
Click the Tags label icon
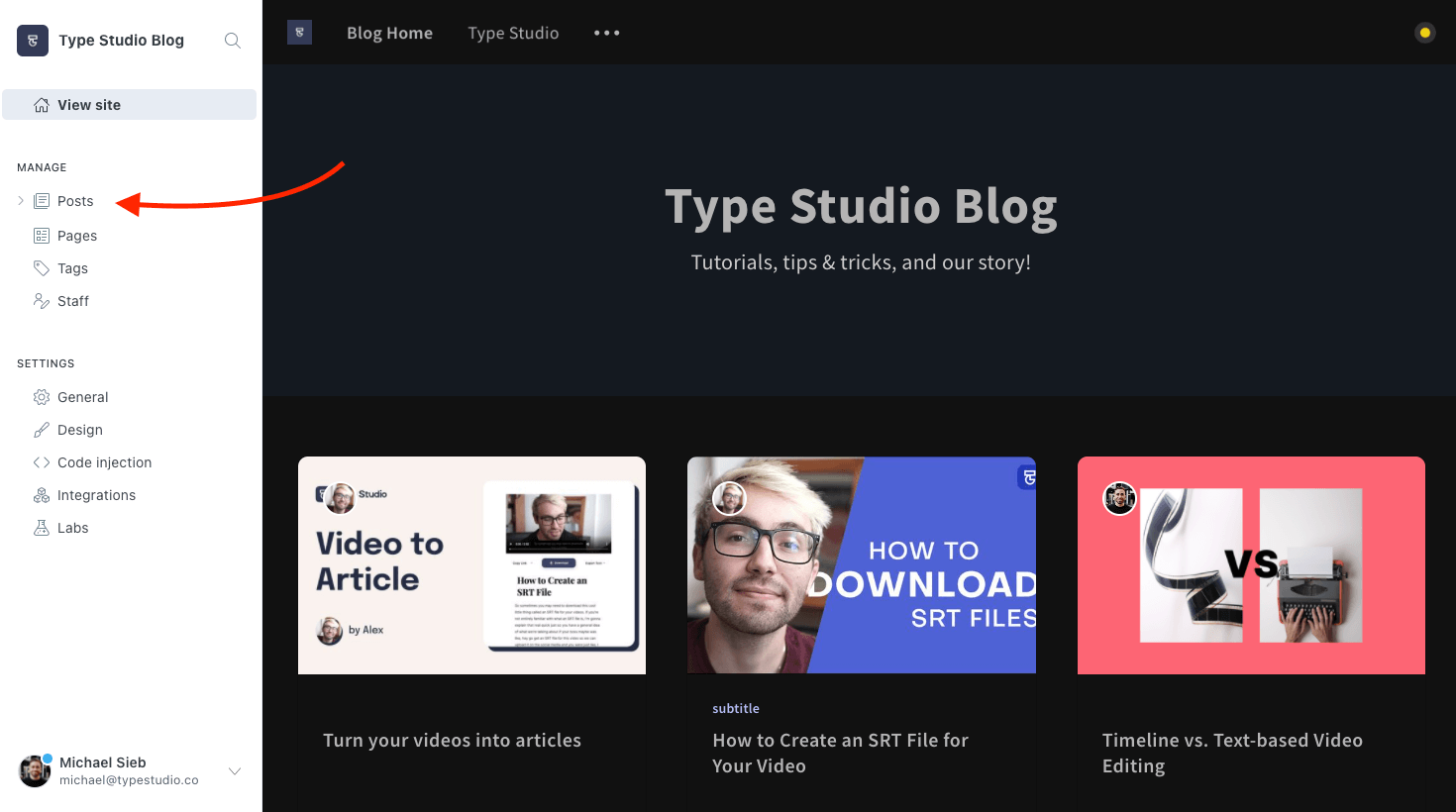tap(42, 268)
